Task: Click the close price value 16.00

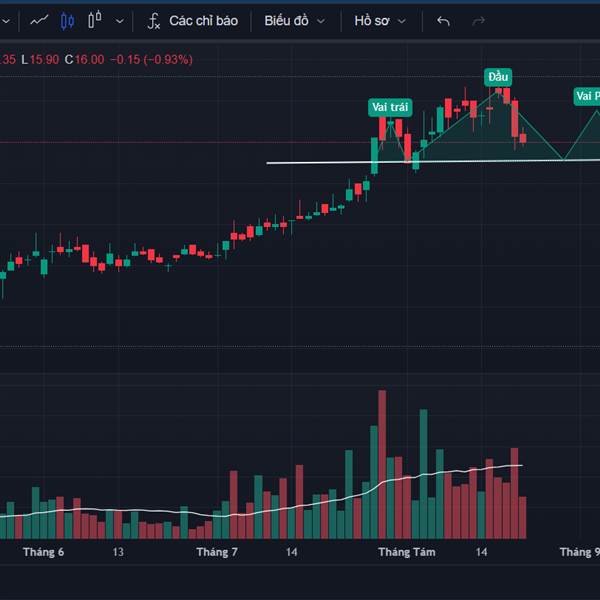Action: (x=90, y=60)
